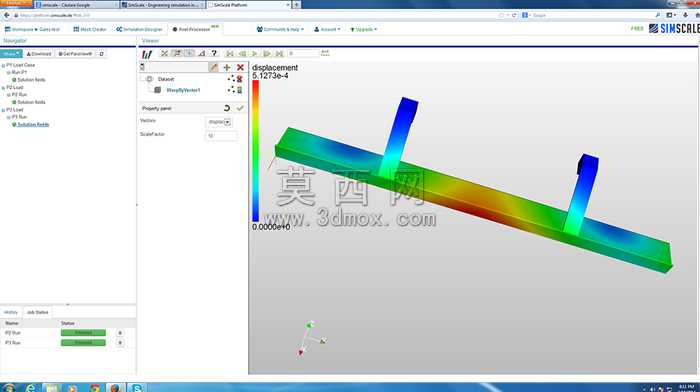
Task: Open the Account dropdown menu
Action: (x=327, y=29)
